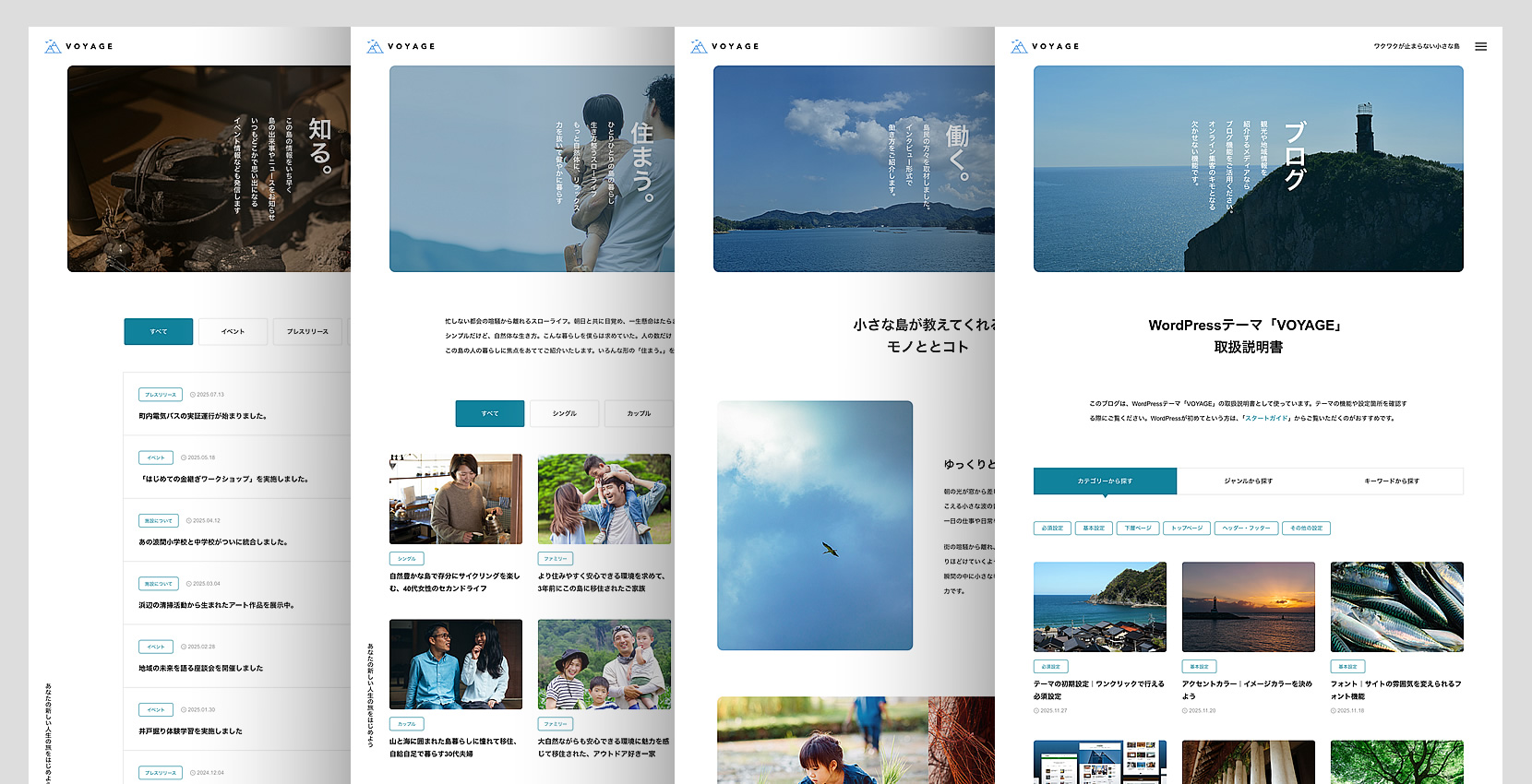Open the hamburger menu icon
This screenshot has width=1532, height=784.
point(1480,46)
